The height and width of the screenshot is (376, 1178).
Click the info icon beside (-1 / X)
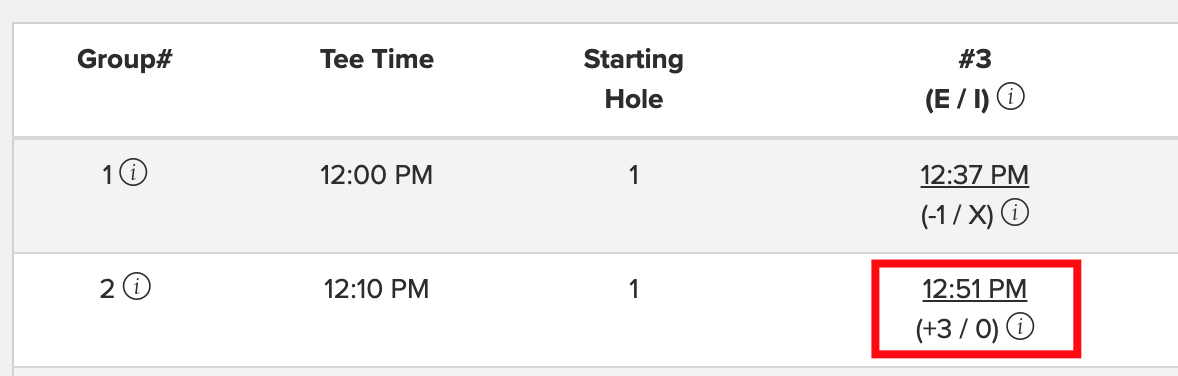coord(1016,213)
